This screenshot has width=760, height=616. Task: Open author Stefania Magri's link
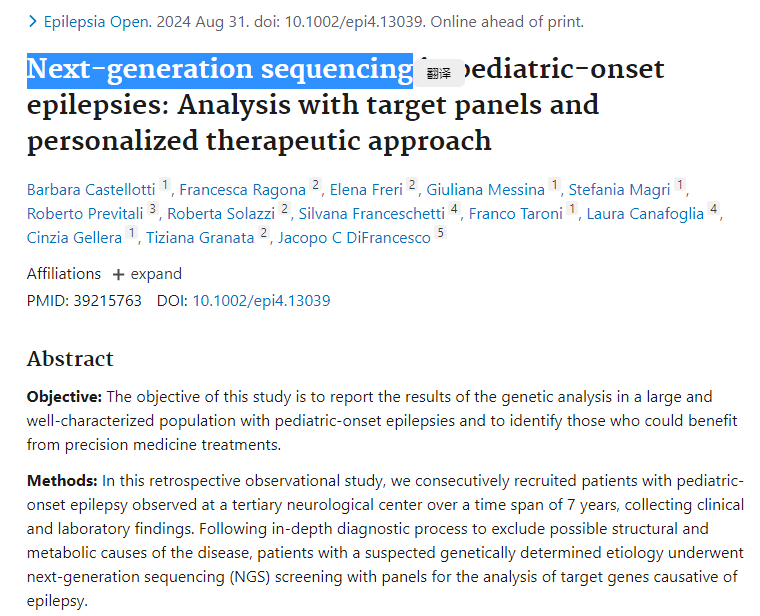[619, 190]
